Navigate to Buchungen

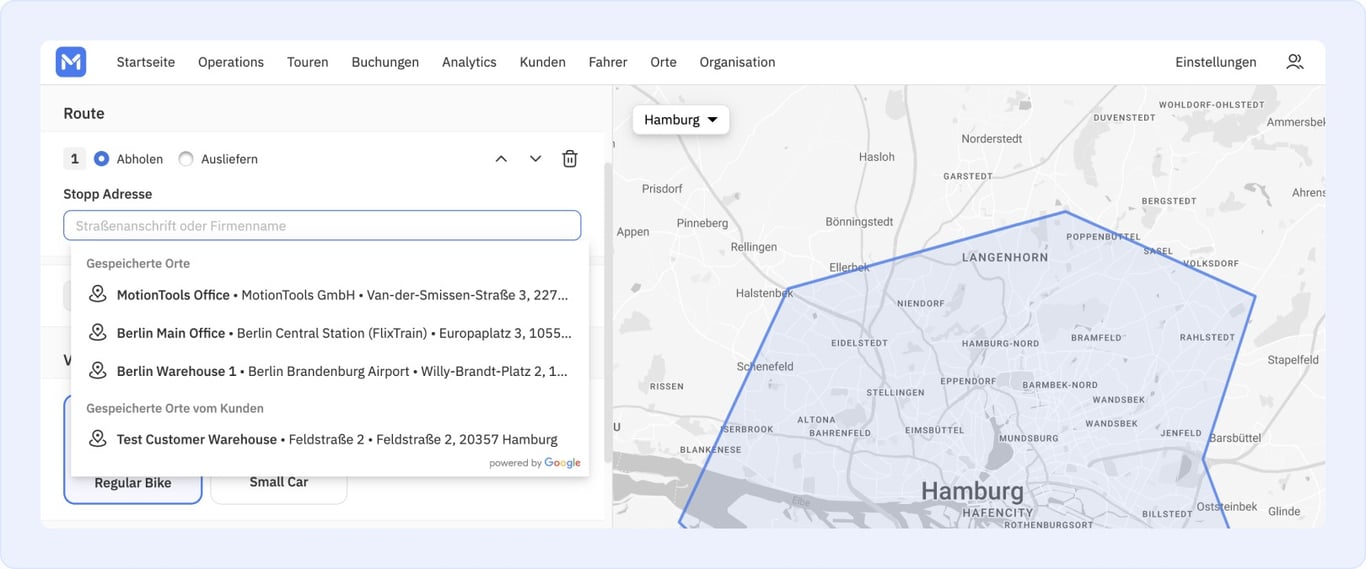[385, 62]
